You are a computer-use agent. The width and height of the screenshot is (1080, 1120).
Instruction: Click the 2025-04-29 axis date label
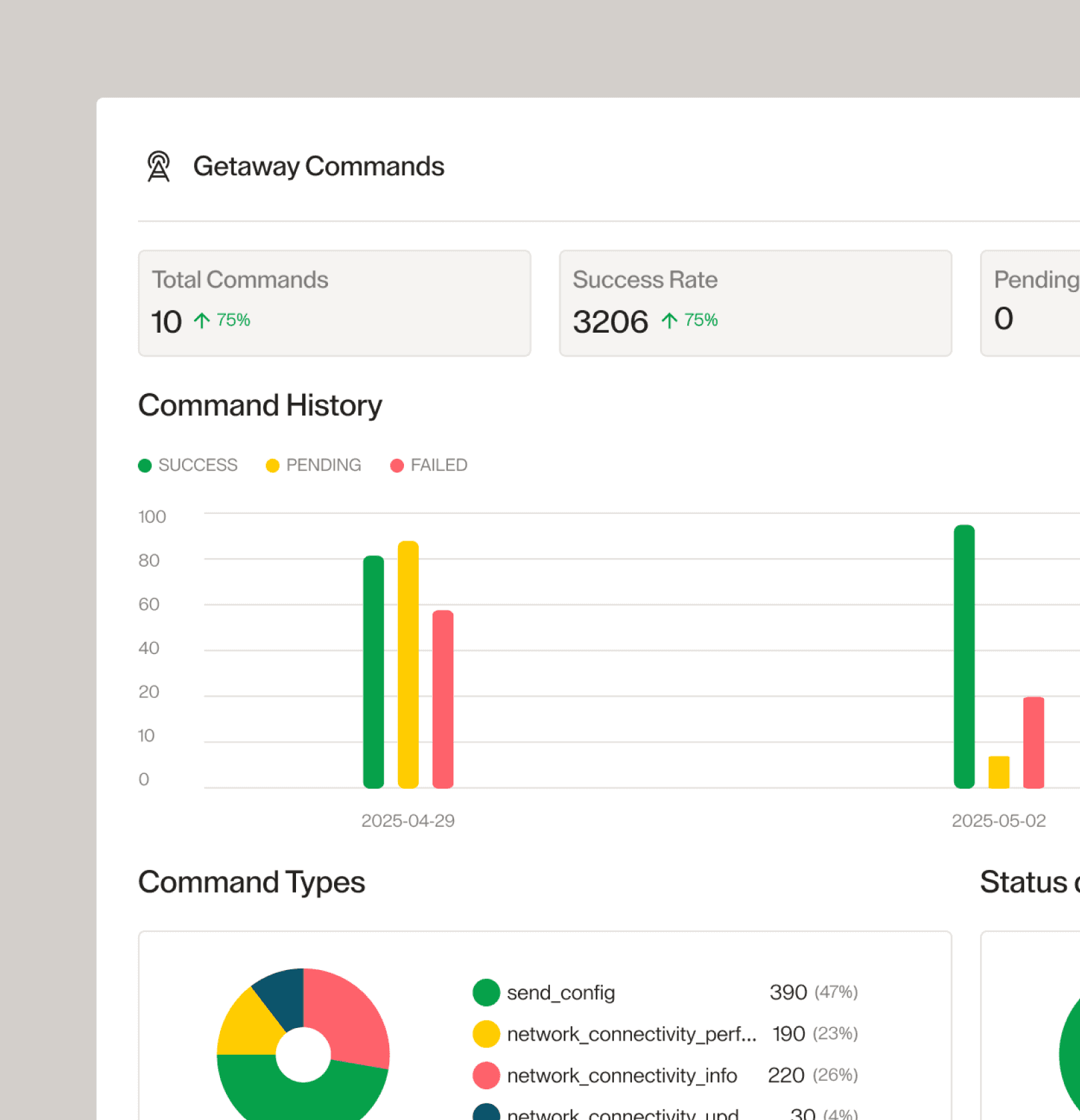coord(408,821)
